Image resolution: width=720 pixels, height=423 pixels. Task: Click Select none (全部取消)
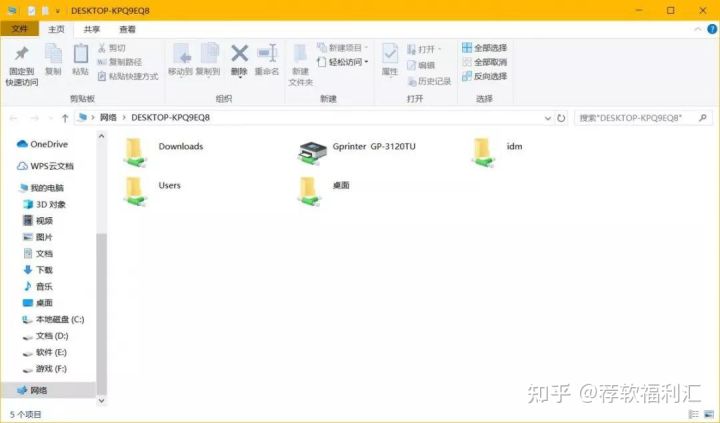click(484, 62)
